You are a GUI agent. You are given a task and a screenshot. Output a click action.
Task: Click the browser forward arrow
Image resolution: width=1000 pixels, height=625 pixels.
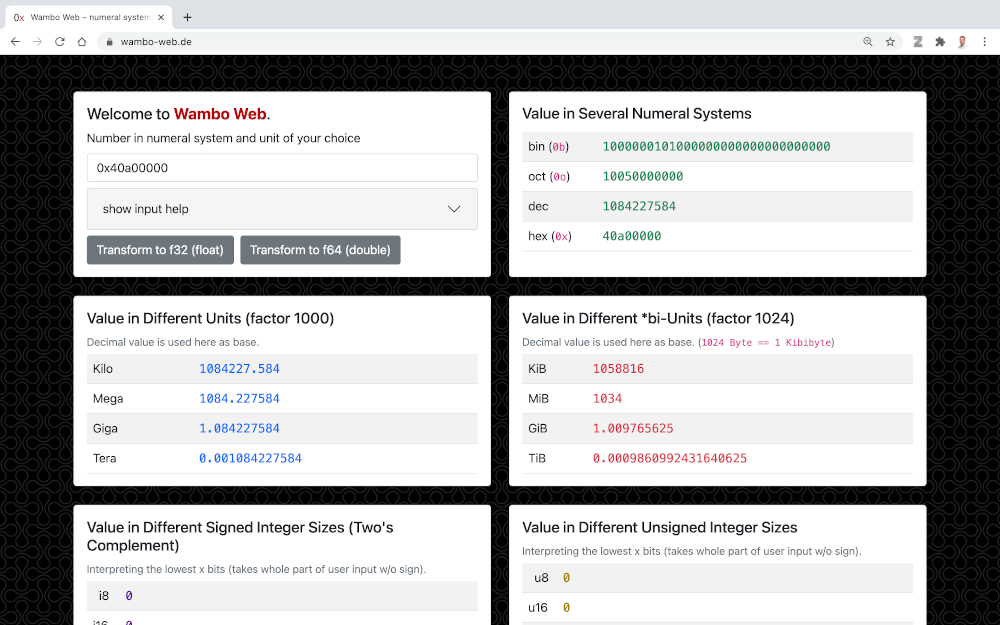38,41
